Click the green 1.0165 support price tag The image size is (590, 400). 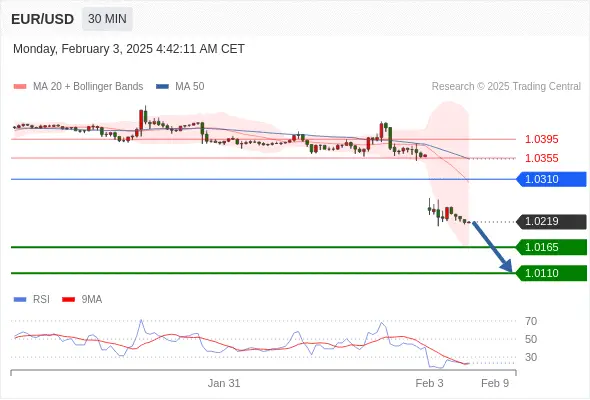[x=552, y=247]
